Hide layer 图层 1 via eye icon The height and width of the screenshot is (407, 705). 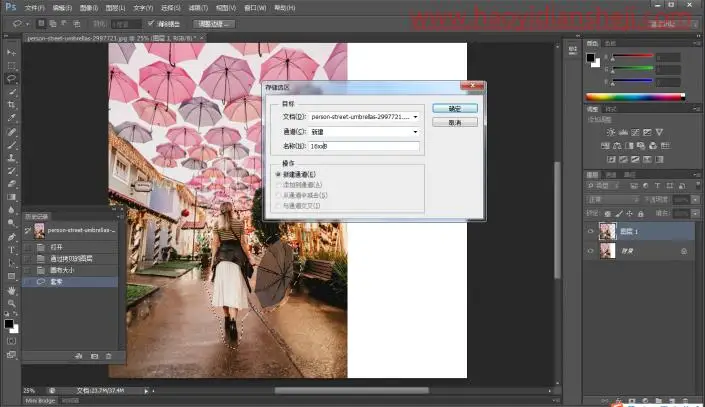click(591, 231)
